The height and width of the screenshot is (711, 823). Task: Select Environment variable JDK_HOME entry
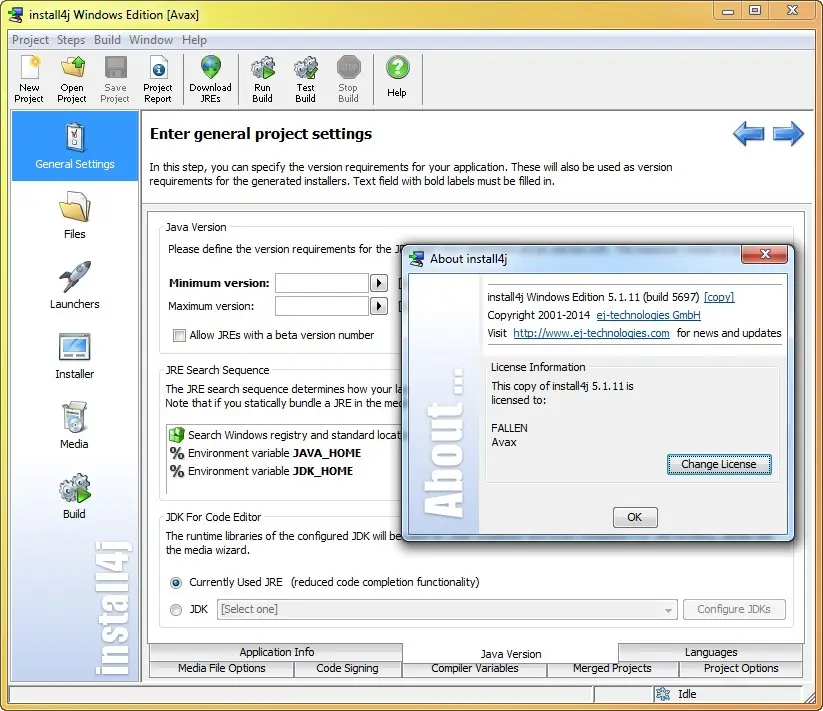pos(261,471)
